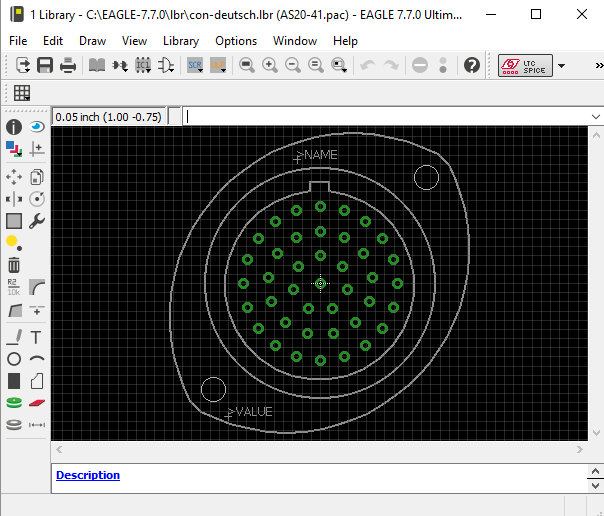Image resolution: width=604 pixels, height=516 pixels.
Task: Select the Change wrench tool
Action: [37, 221]
